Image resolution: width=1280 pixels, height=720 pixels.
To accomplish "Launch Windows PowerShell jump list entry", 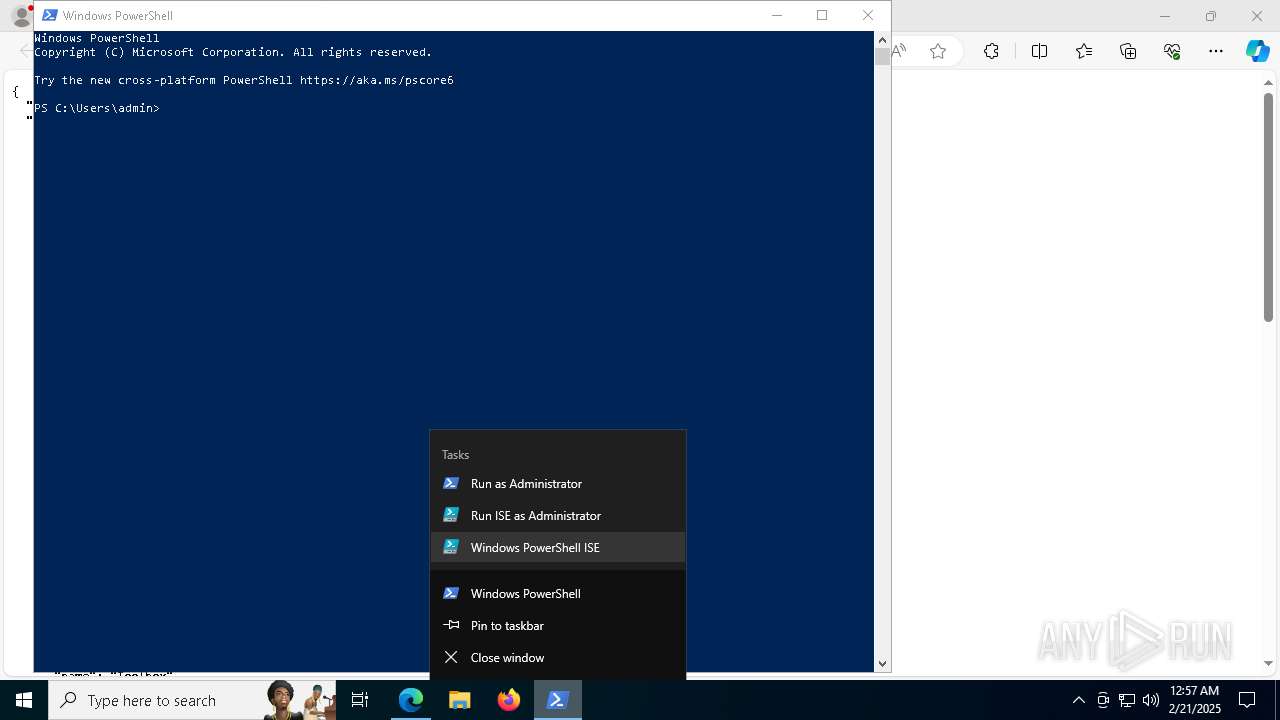I will pos(558,593).
